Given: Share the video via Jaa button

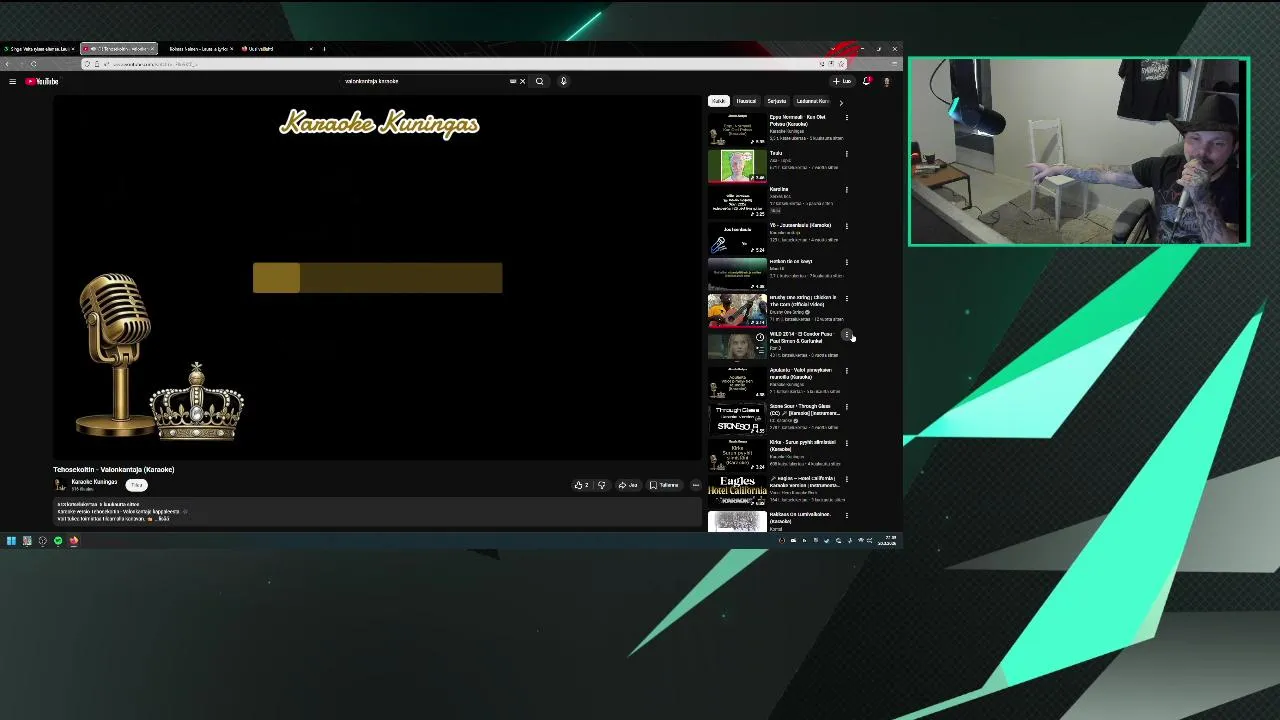Looking at the screenshot, I should coord(628,485).
